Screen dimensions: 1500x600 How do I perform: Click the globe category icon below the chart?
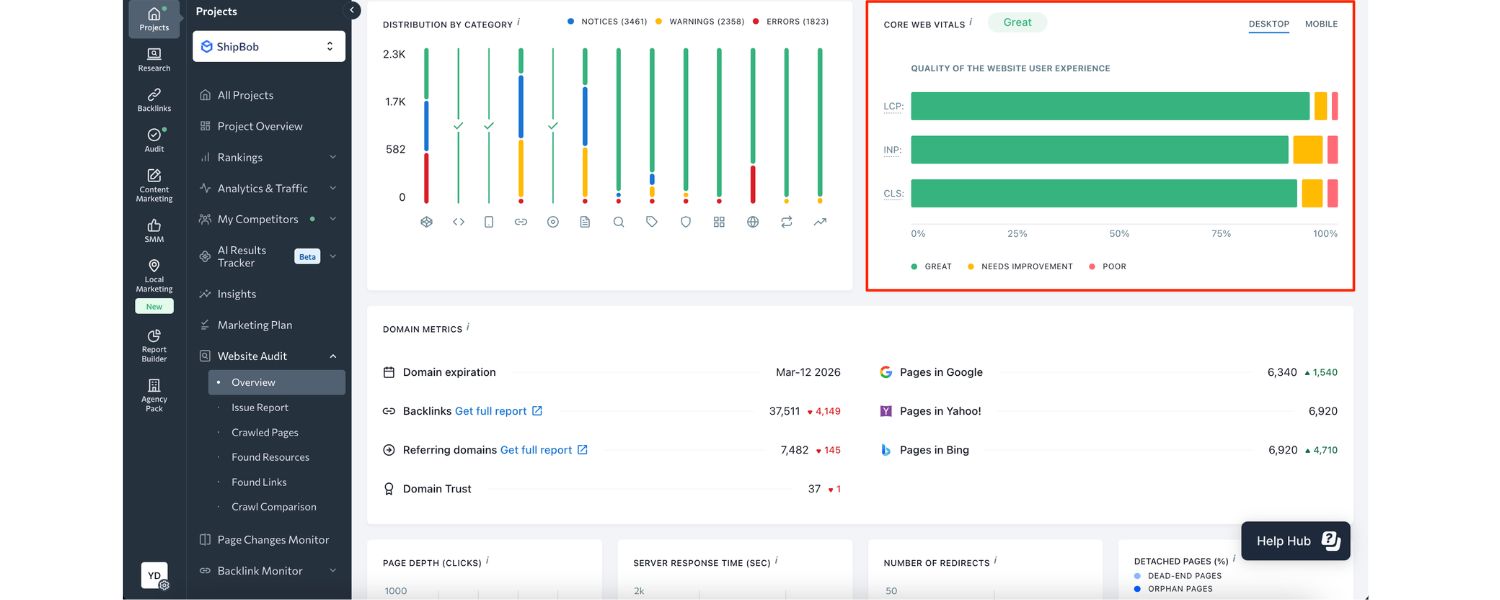pos(753,222)
